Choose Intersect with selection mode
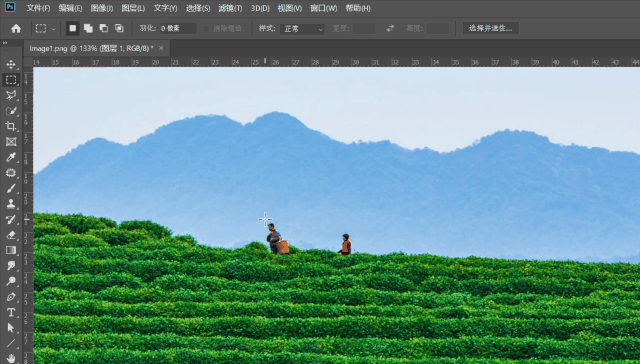 (x=119, y=29)
